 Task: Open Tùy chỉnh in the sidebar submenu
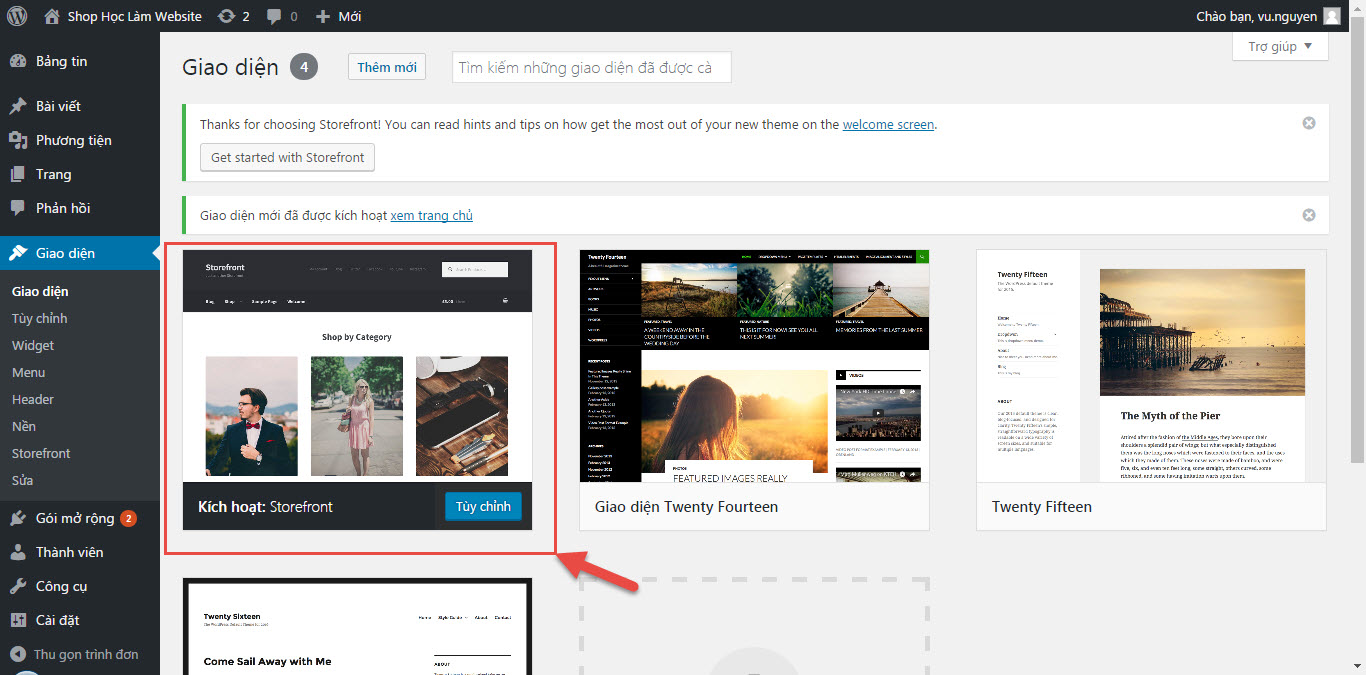[39, 318]
